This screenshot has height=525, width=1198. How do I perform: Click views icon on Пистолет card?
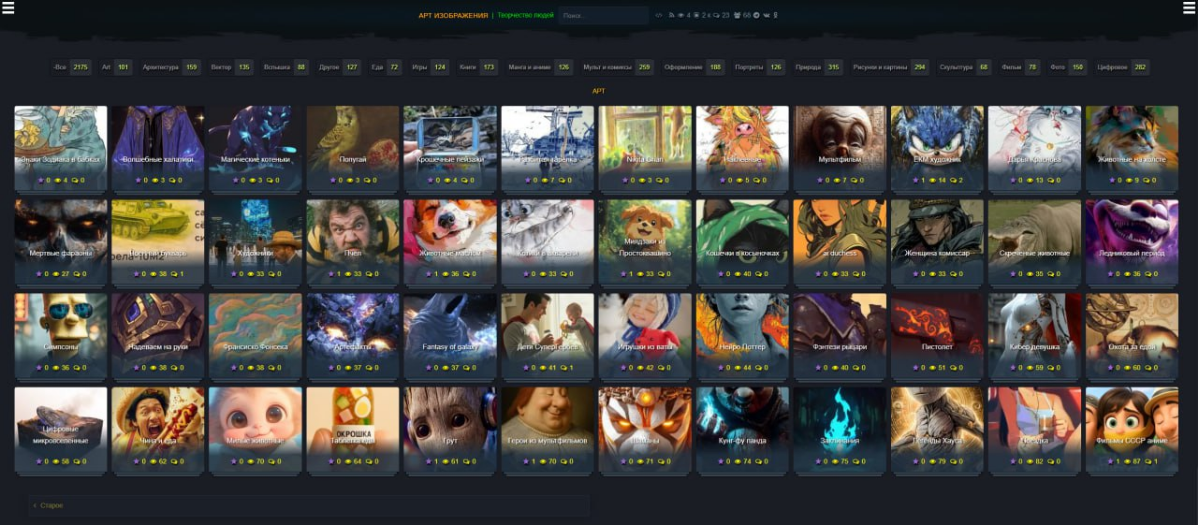(x=931, y=368)
